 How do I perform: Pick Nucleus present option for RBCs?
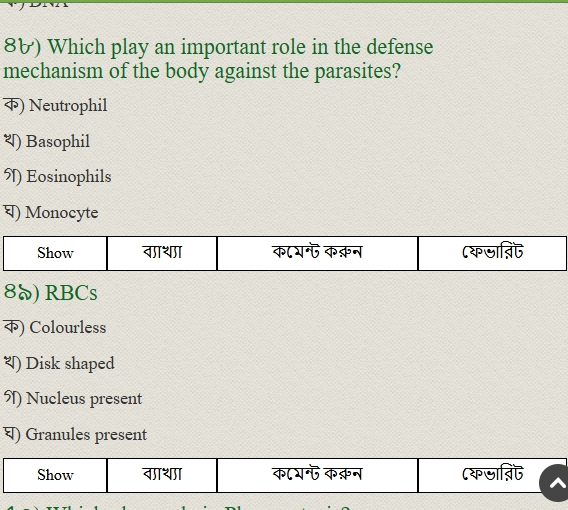tap(73, 398)
